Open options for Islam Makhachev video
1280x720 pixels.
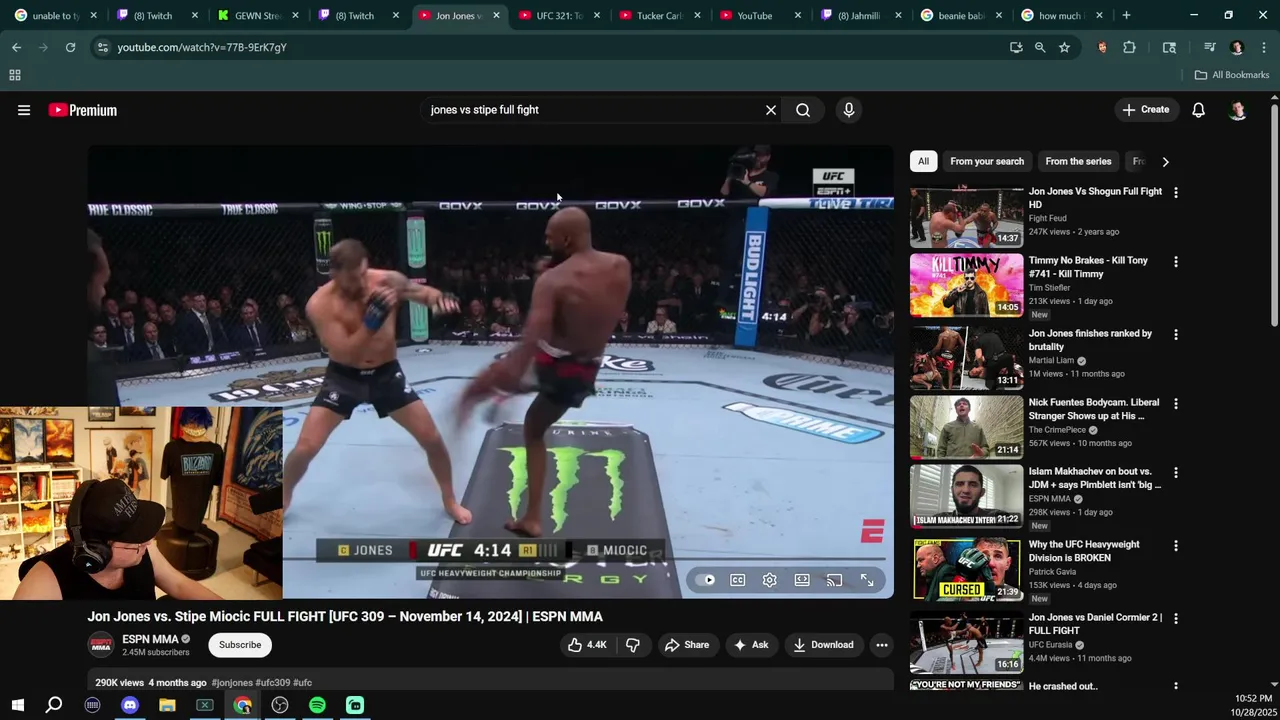coord(1176,472)
